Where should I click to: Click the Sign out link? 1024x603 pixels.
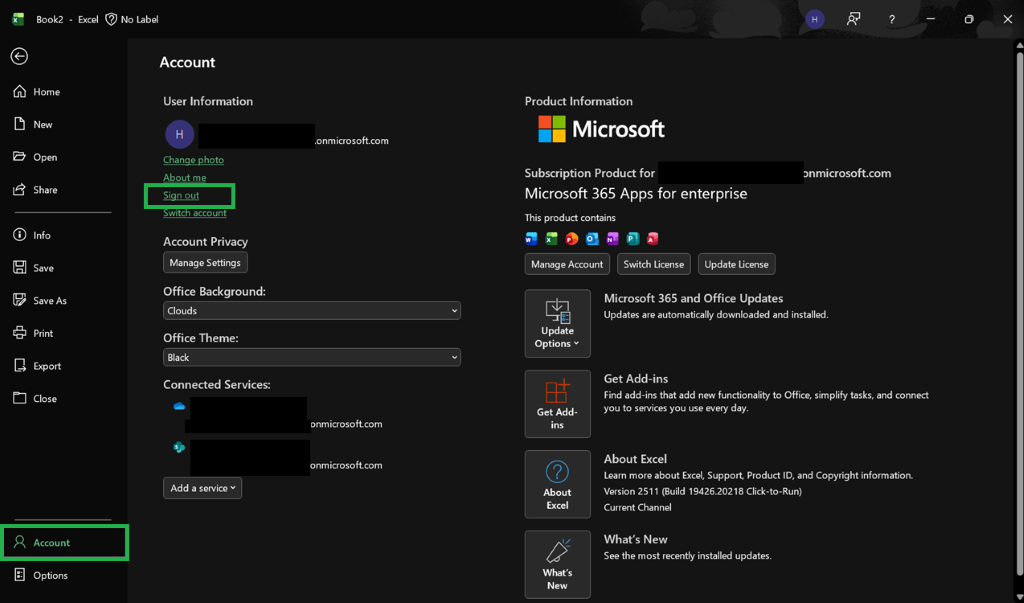click(x=182, y=195)
